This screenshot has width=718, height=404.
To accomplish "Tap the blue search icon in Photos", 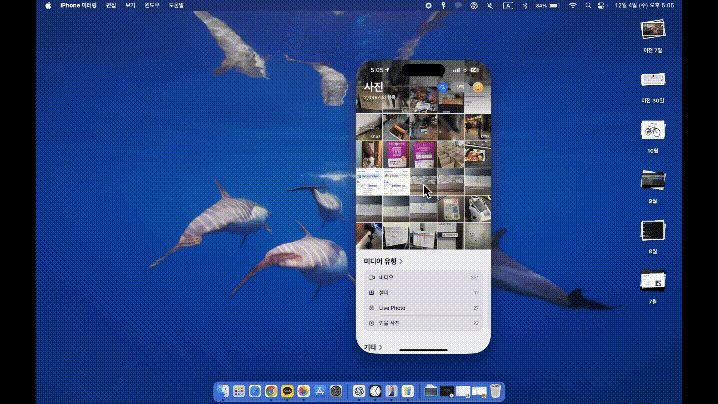I will tap(442, 88).
